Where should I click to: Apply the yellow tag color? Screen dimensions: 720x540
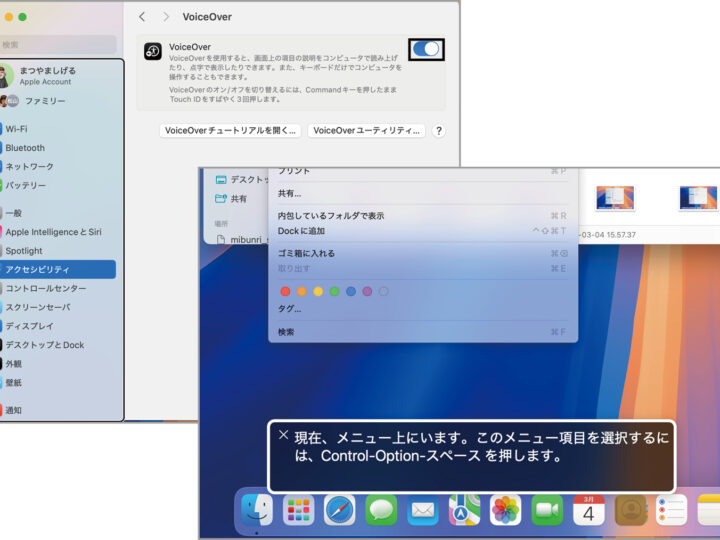point(318,291)
